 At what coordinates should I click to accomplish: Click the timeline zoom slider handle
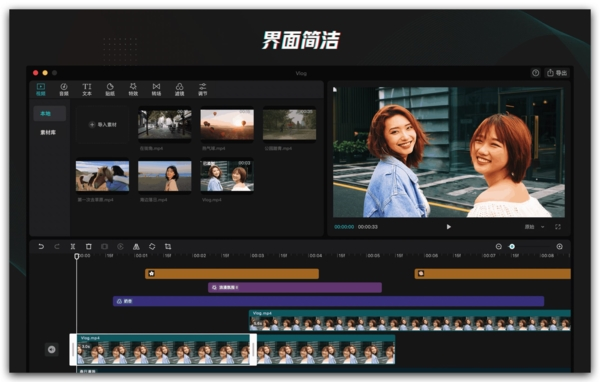(512, 247)
